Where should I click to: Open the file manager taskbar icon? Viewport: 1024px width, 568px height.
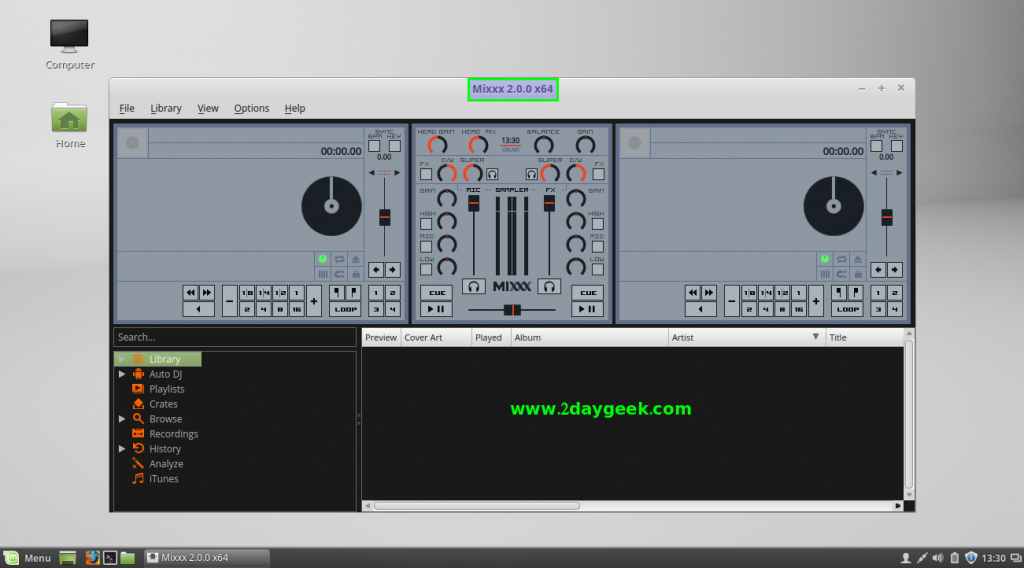coord(127,558)
